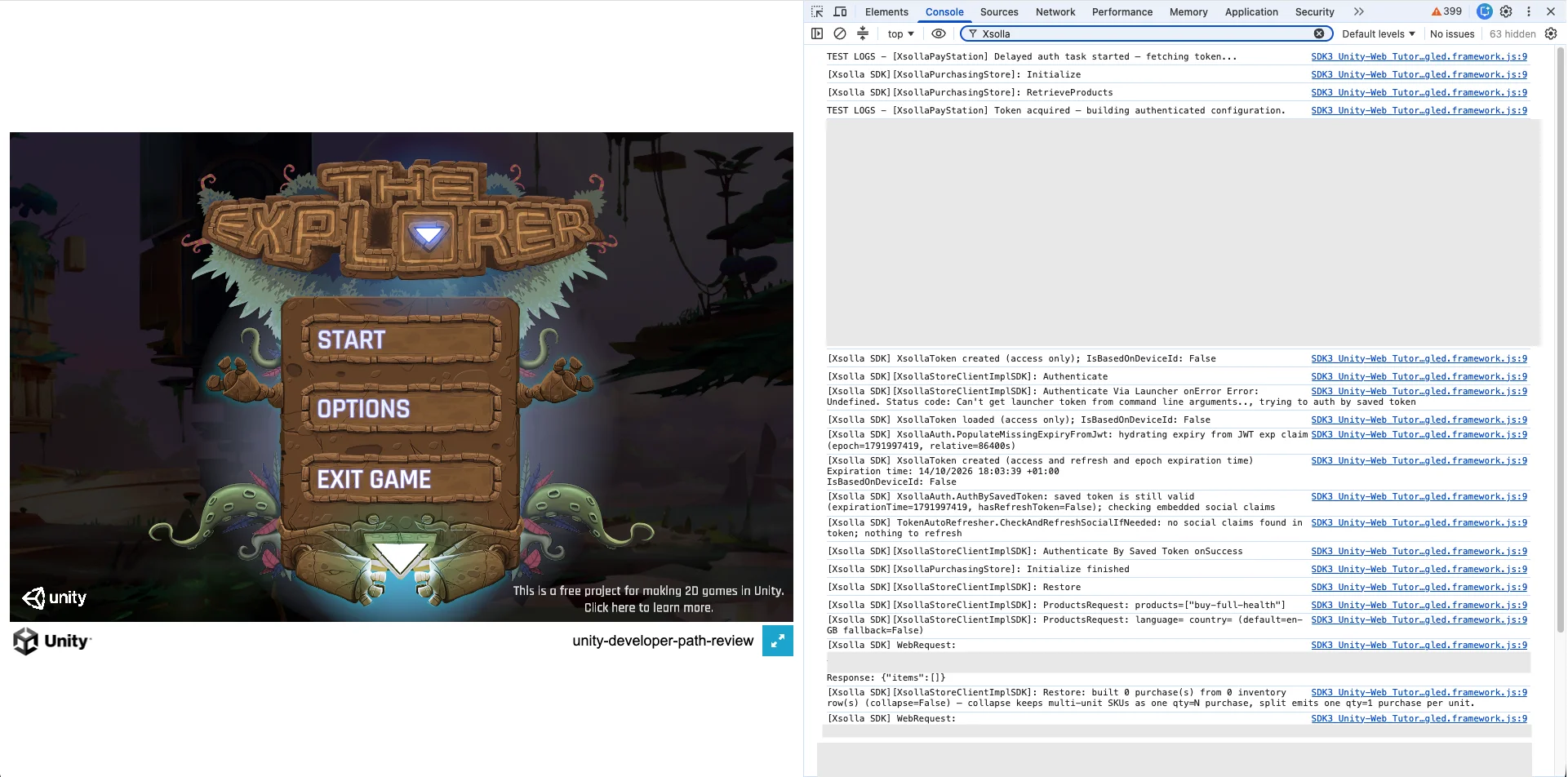Open source link for 'Initialize finished' log
Viewport: 1568px width, 777px height.
coord(1419,569)
